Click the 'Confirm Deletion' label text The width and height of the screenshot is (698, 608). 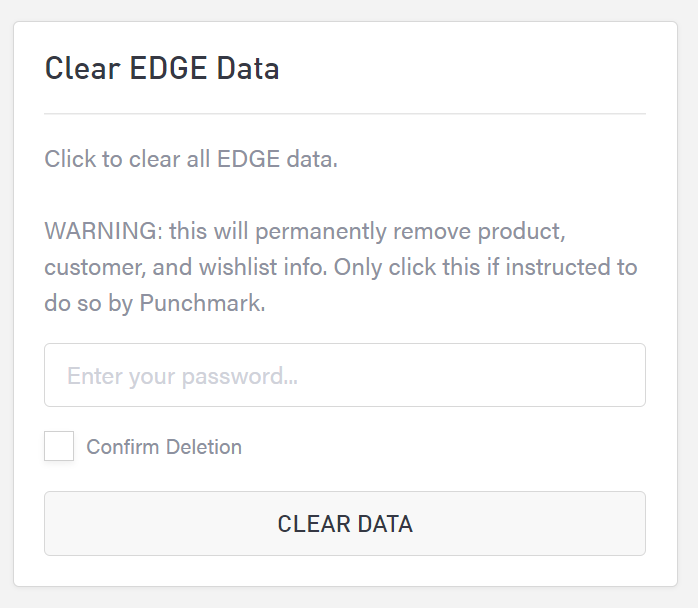(x=164, y=447)
